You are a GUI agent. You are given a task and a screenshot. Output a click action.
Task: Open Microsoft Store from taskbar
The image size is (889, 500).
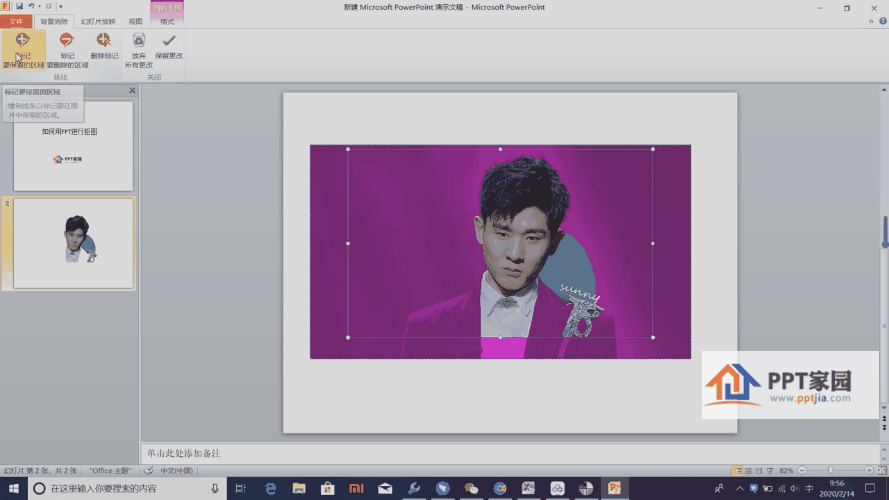pyautogui.click(x=327, y=488)
